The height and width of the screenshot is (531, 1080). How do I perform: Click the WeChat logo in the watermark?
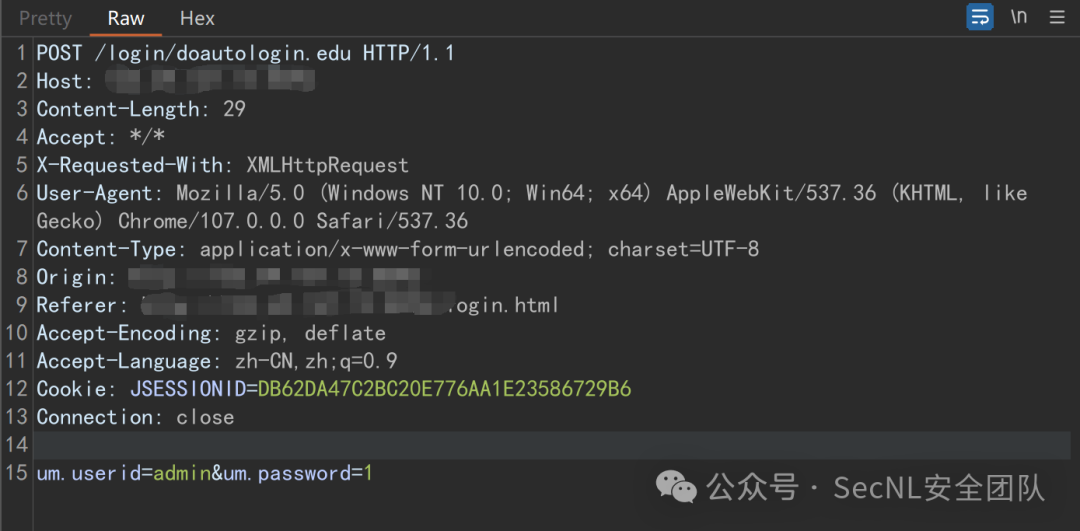click(676, 487)
